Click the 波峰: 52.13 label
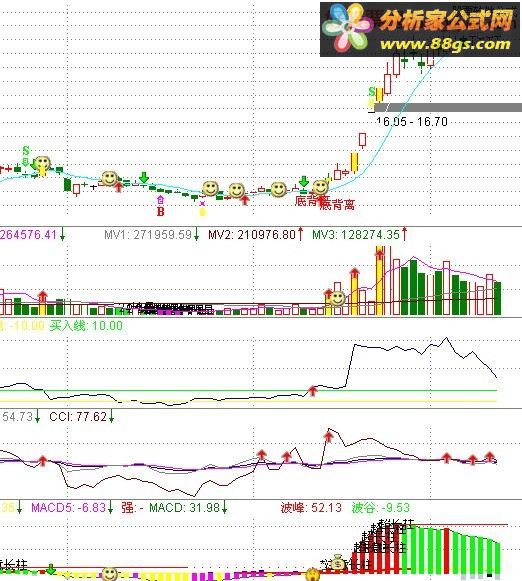The height and width of the screenshot is (581, 522). (311, 507)
